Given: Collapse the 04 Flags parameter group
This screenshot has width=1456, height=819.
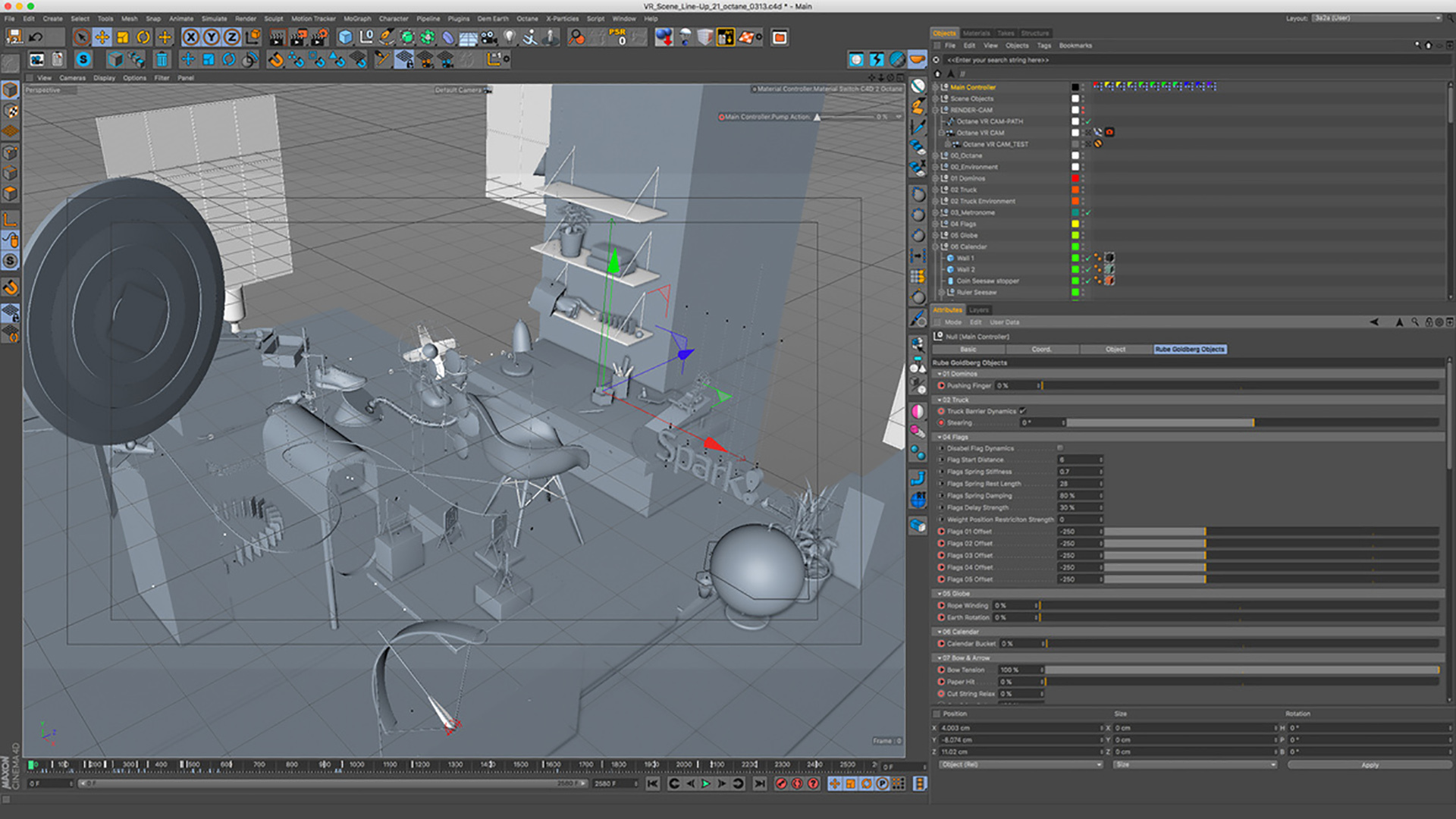Looking at the screenshot, I should [940, 437].
